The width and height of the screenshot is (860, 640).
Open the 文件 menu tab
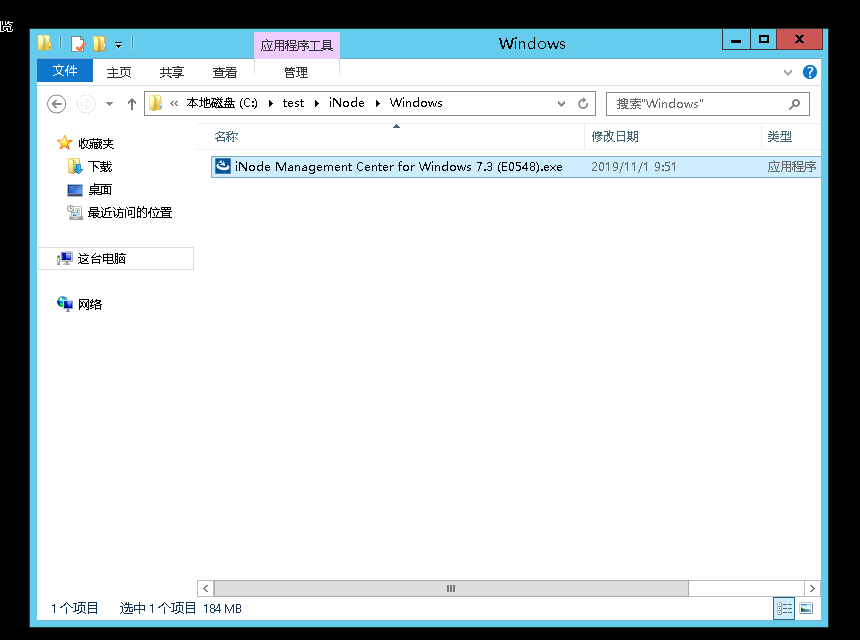click(x=65, y=71)
